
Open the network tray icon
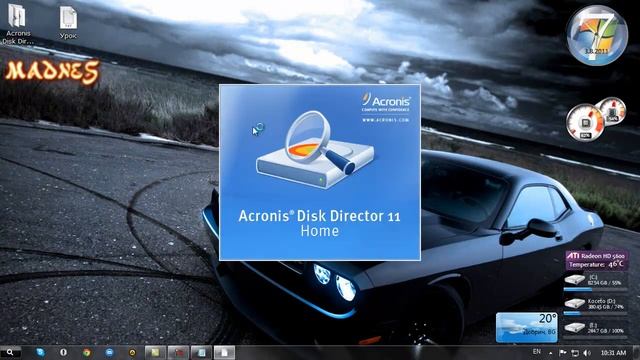click(575, 353)
